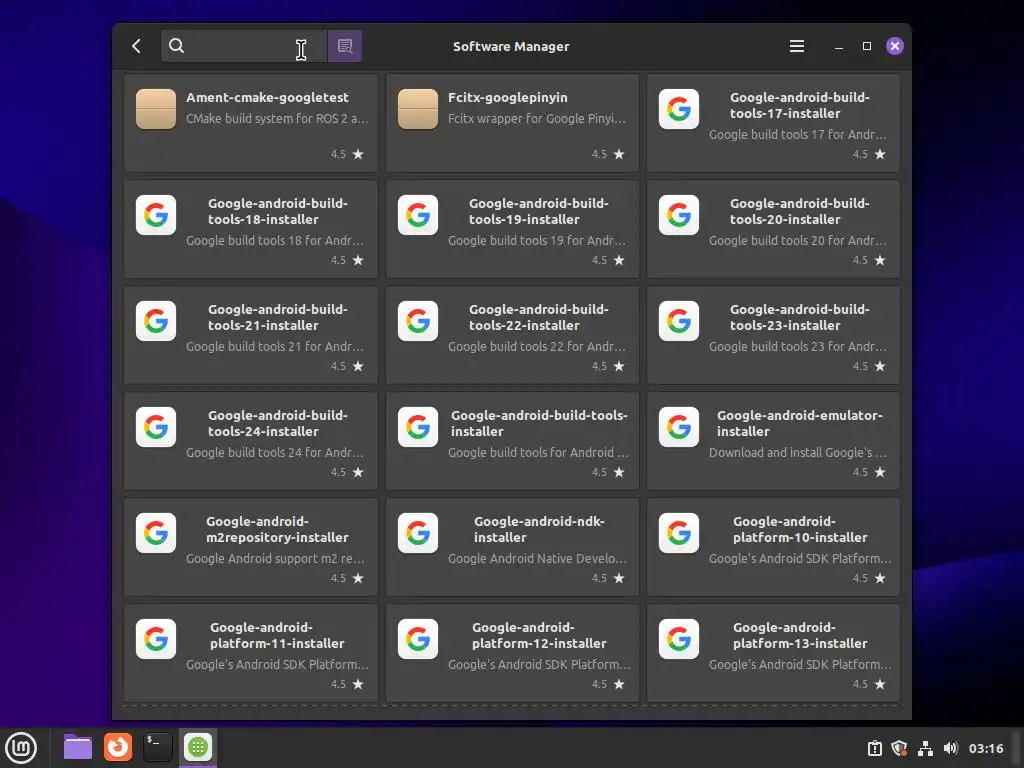Click description 'Google Android Native Develo…'
This screenshot has height=768, width=1024.
[537, 558]
